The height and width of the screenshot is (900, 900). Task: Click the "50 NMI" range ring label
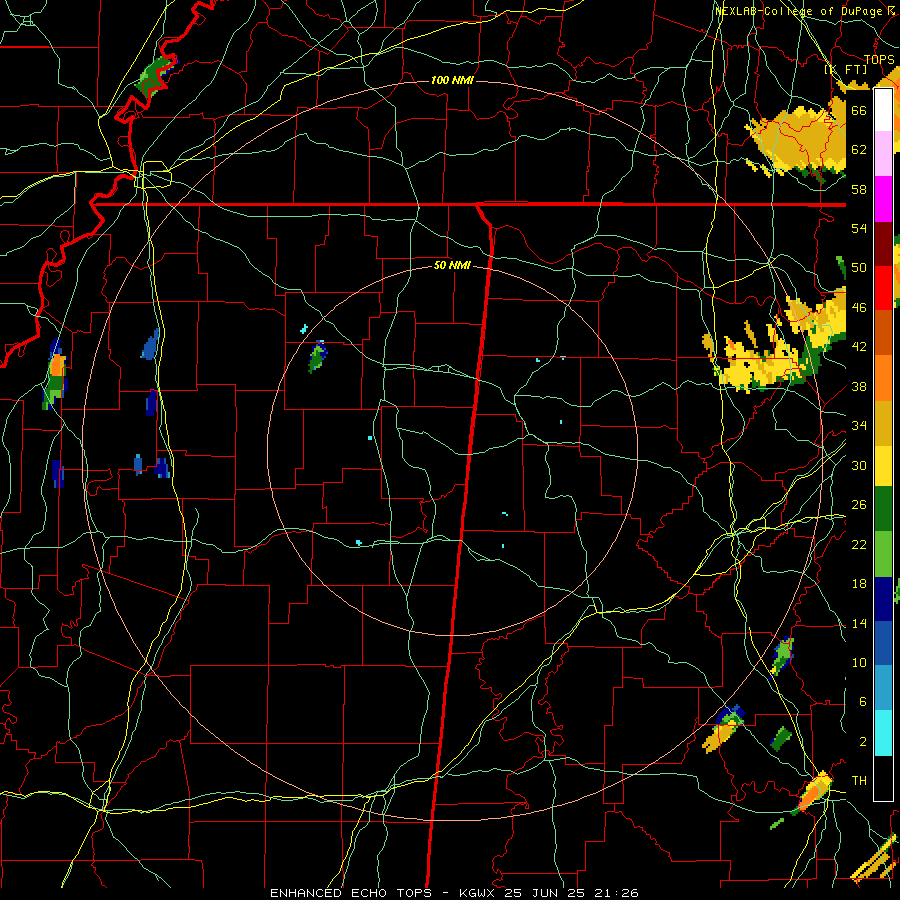(x=452, y=265)
